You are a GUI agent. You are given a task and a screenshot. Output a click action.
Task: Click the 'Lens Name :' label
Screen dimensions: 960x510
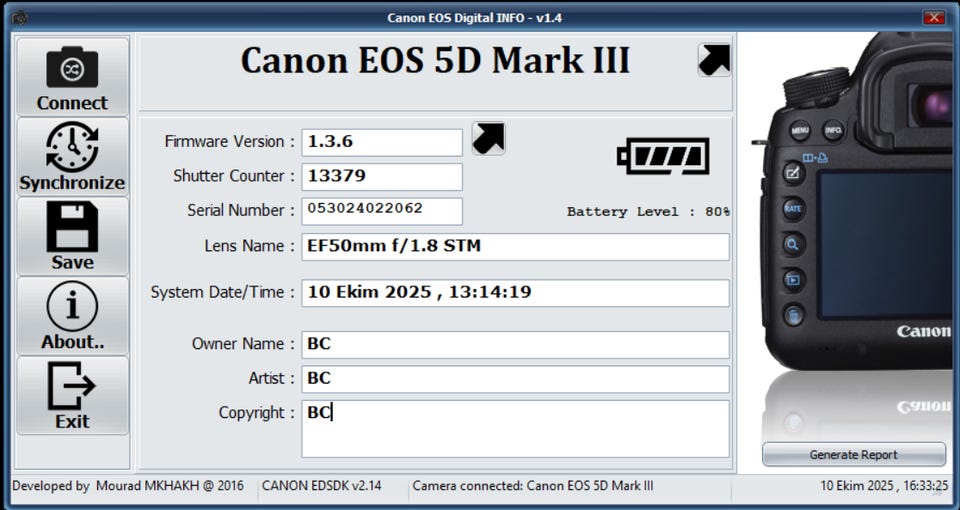pyautogui.click(x=250, y=246)
